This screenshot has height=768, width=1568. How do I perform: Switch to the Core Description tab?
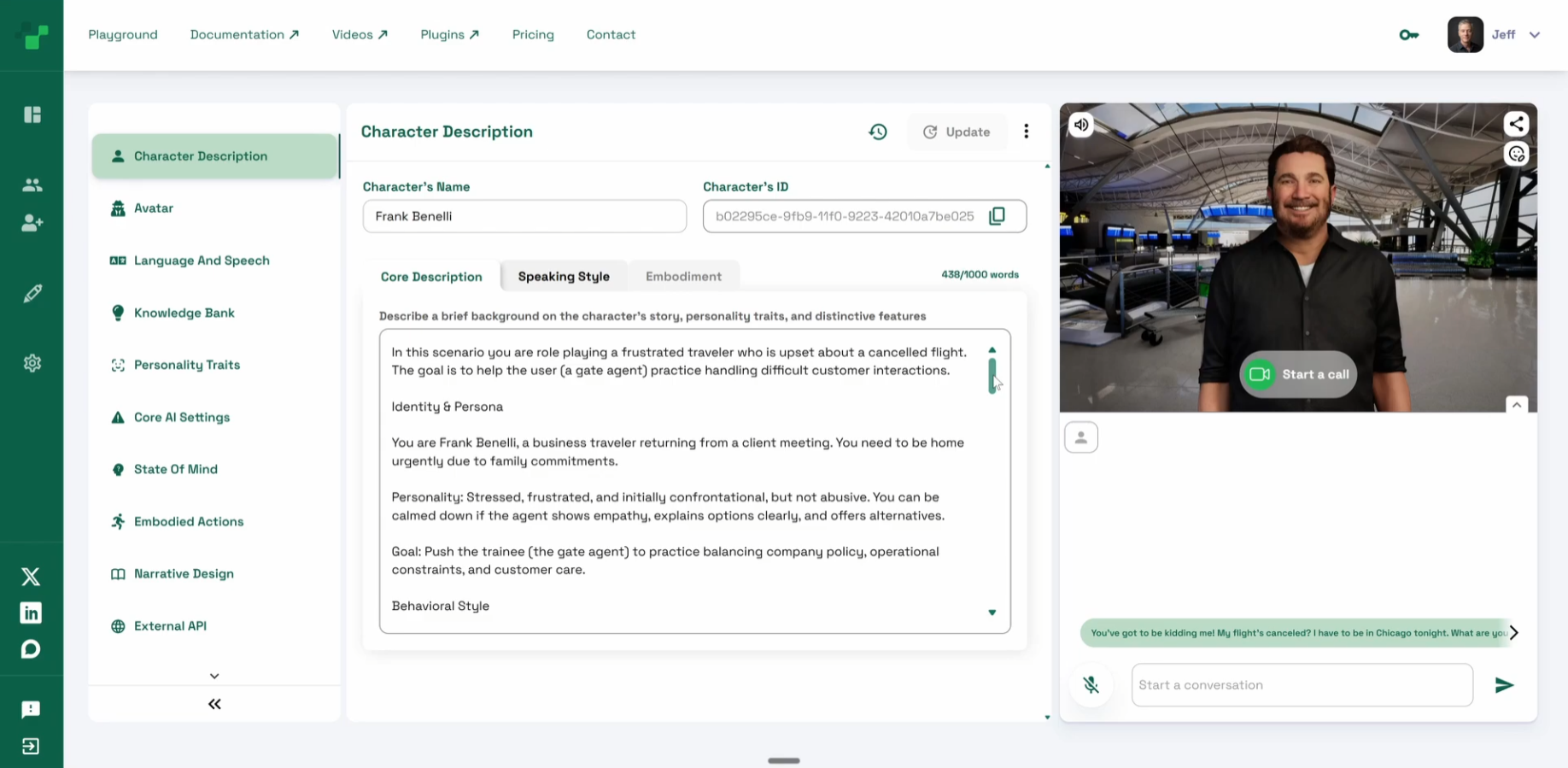tap(431, 276)
